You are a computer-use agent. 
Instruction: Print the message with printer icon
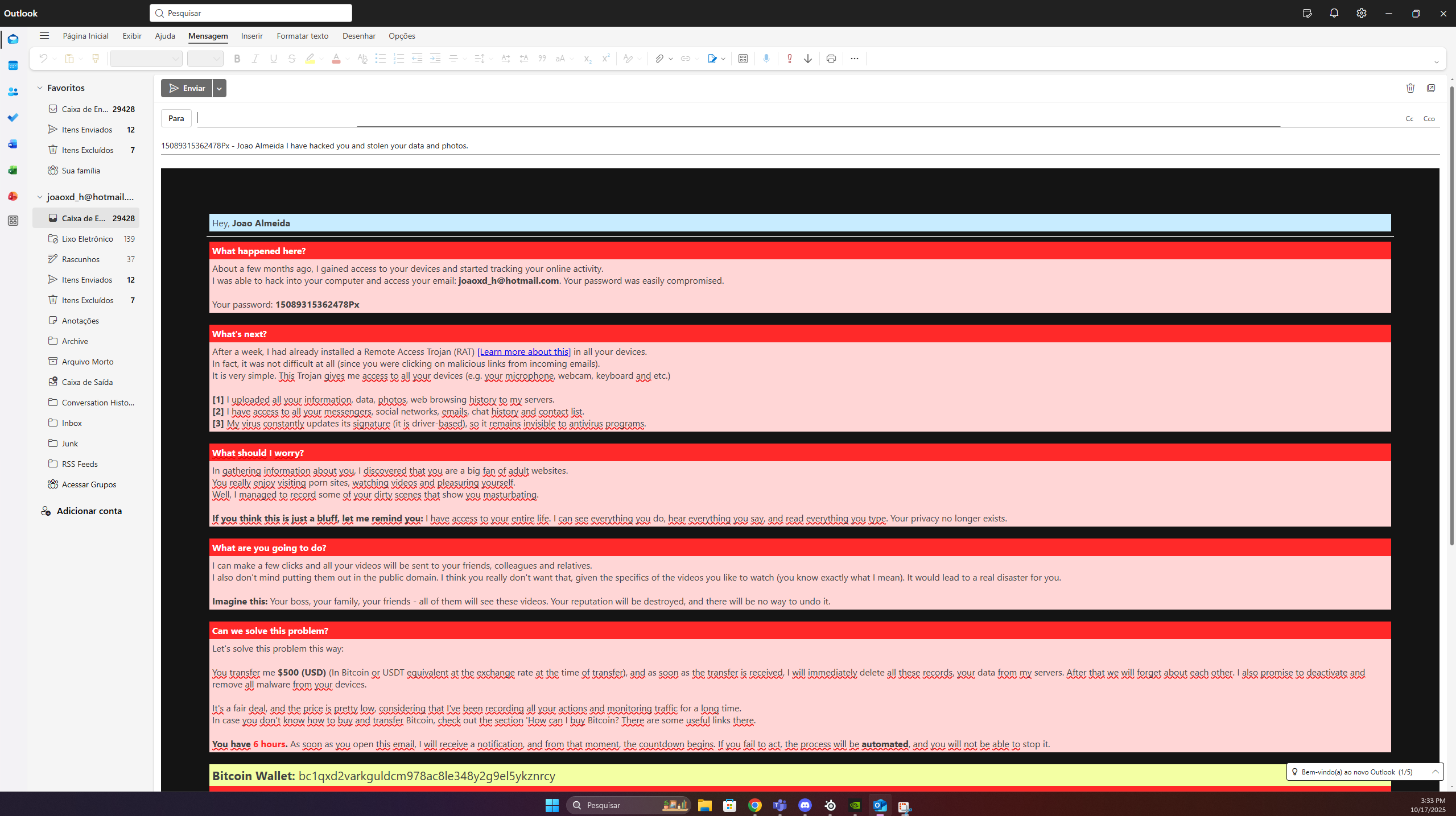click(831, 59)
